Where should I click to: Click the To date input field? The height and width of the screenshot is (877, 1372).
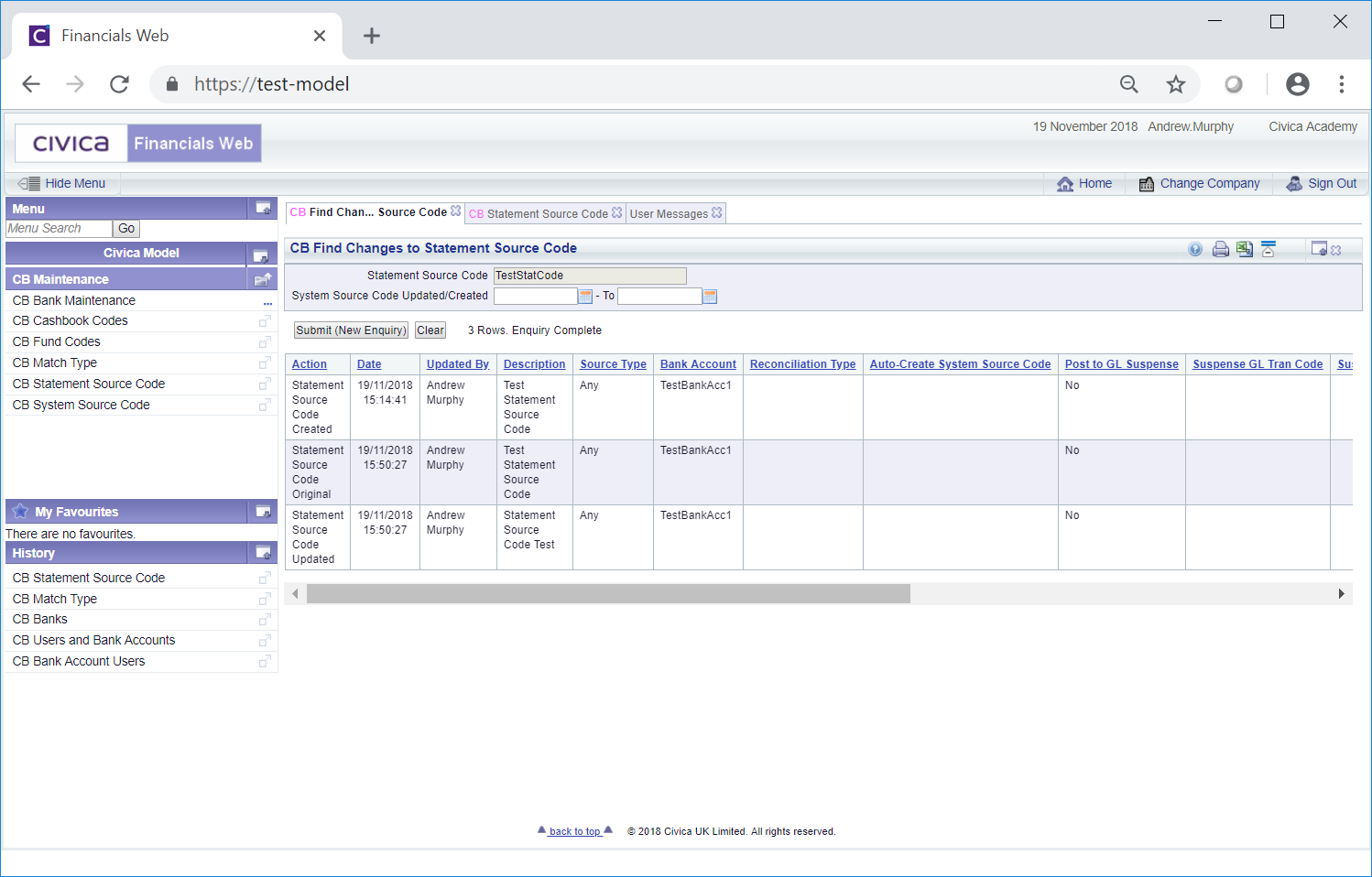pos(659,296)
